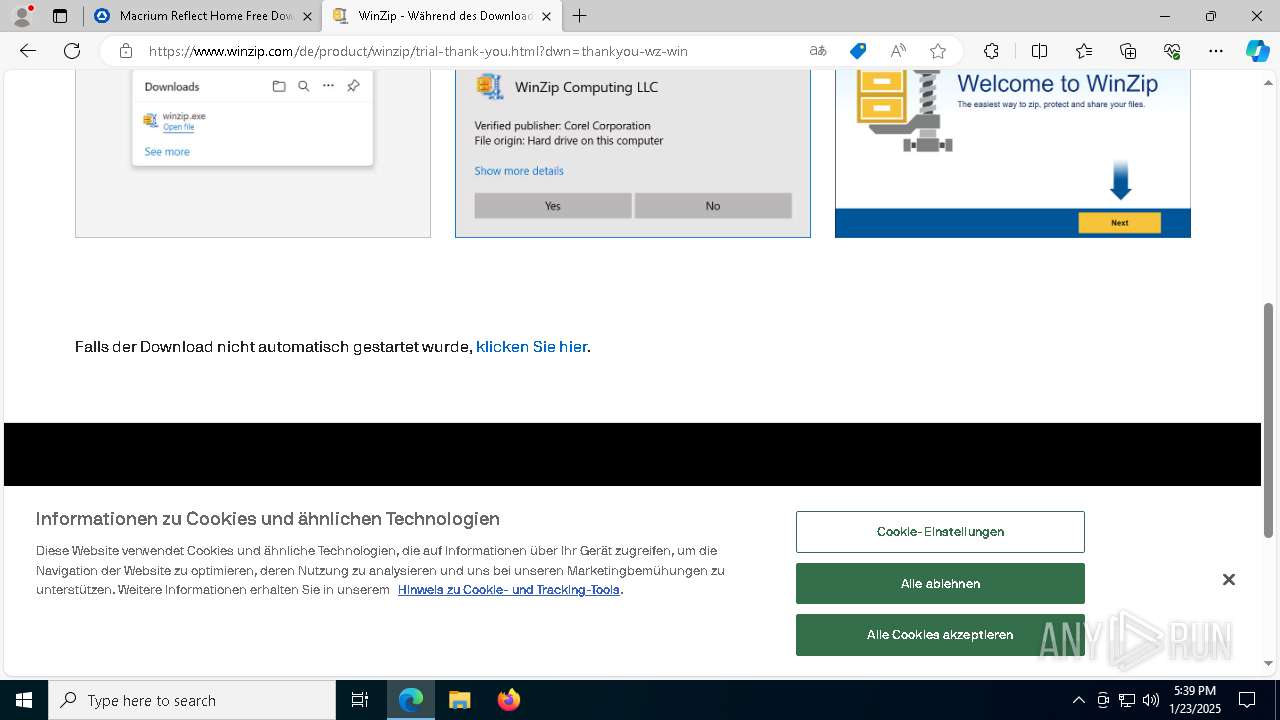Click Alle ablehnen button
The image size is (1280, 720).
pos(940,584)
